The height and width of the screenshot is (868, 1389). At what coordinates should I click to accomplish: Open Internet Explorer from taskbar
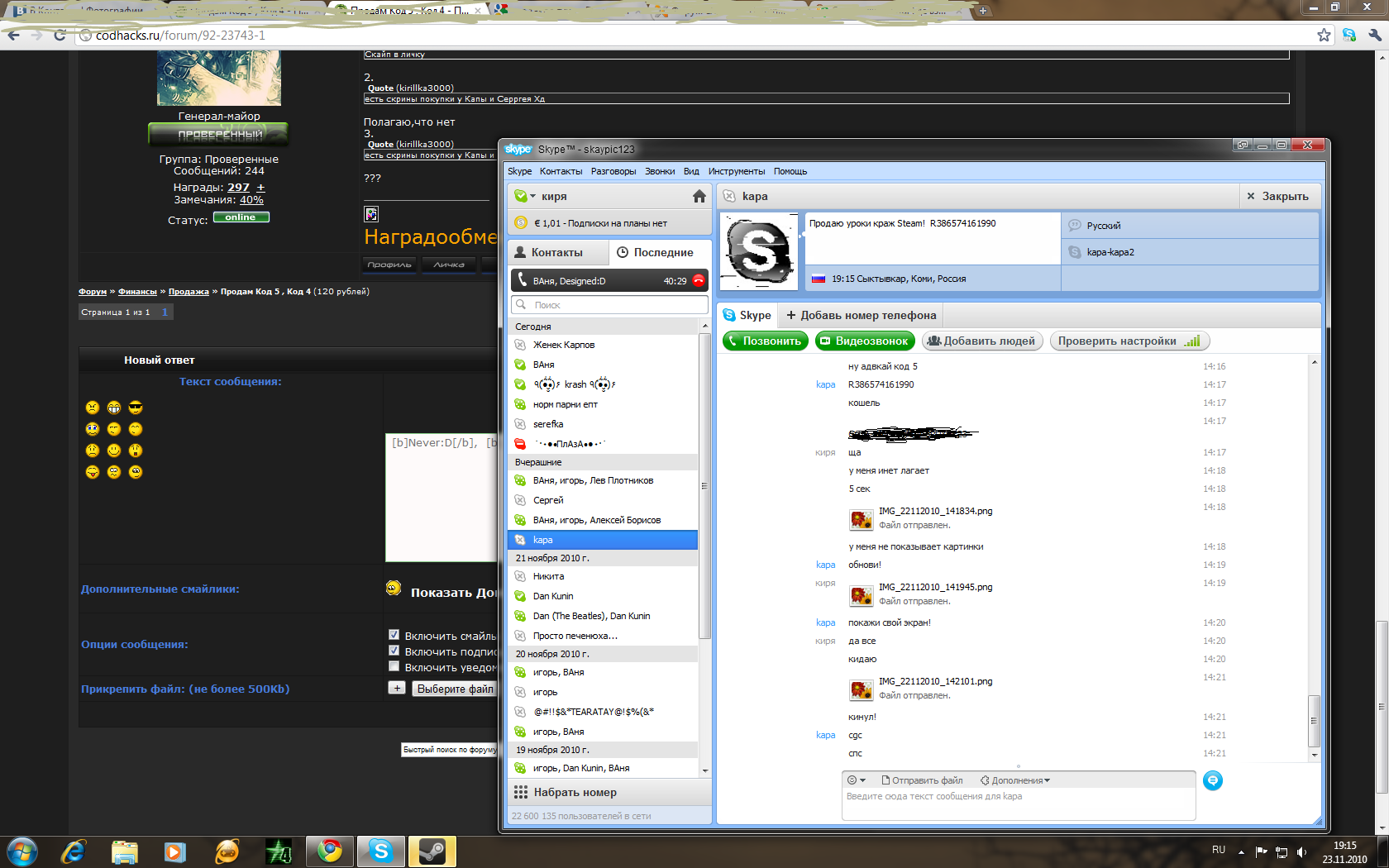pos(74,851)
